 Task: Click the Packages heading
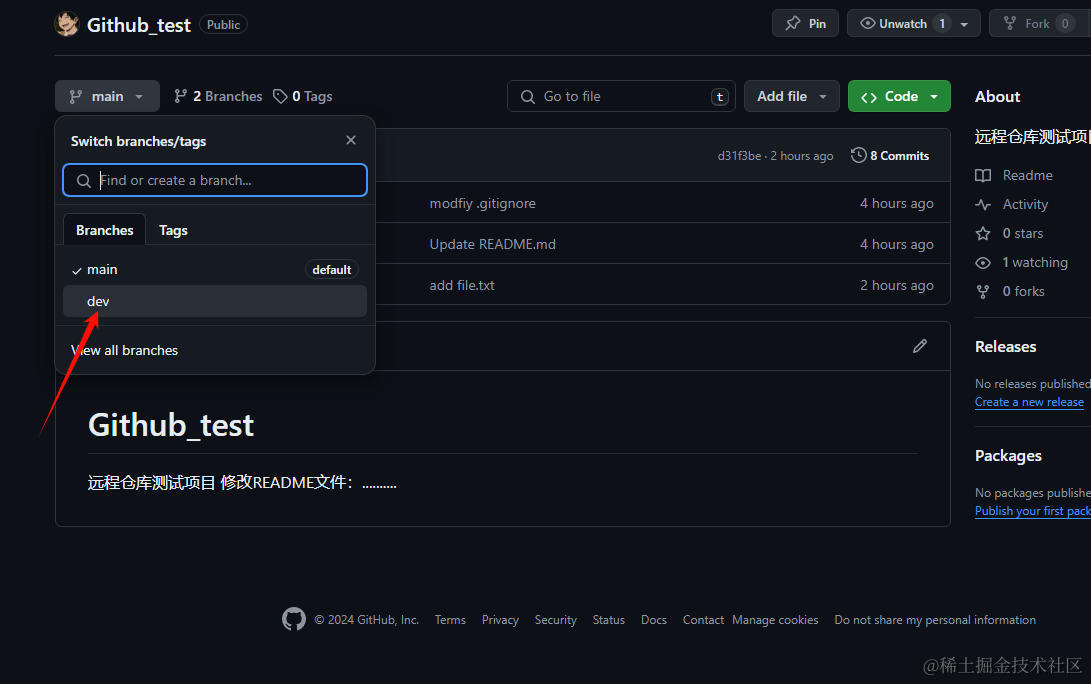[1008, 456]
